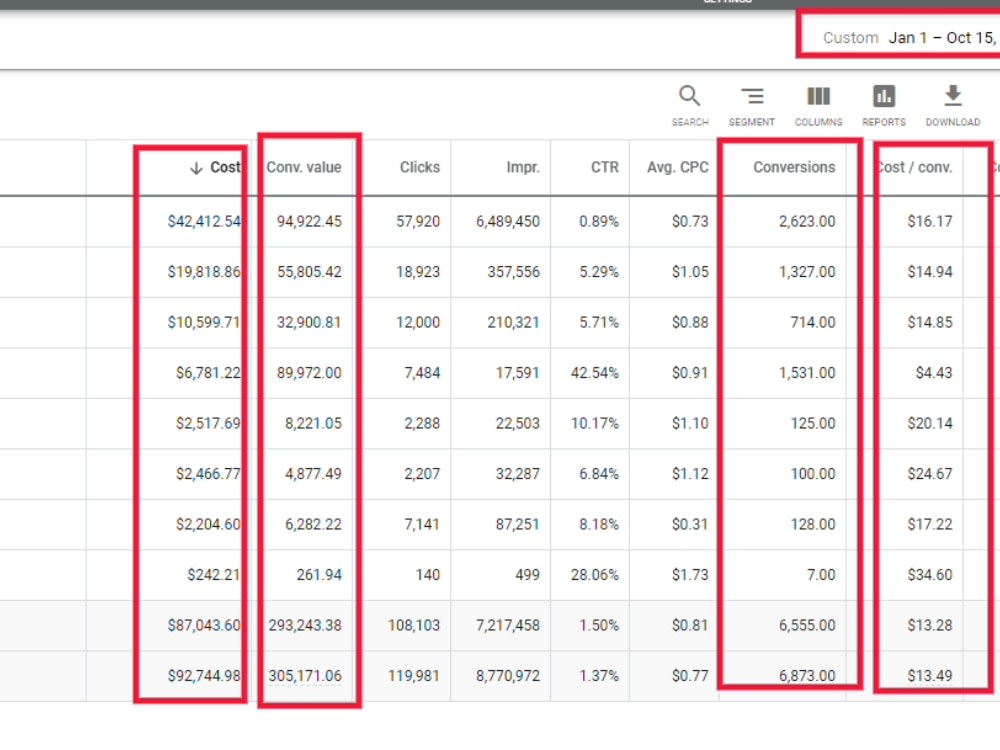Open the Segment menu icon
Screen dimensions: 1000x750
(x=752, y=96)
